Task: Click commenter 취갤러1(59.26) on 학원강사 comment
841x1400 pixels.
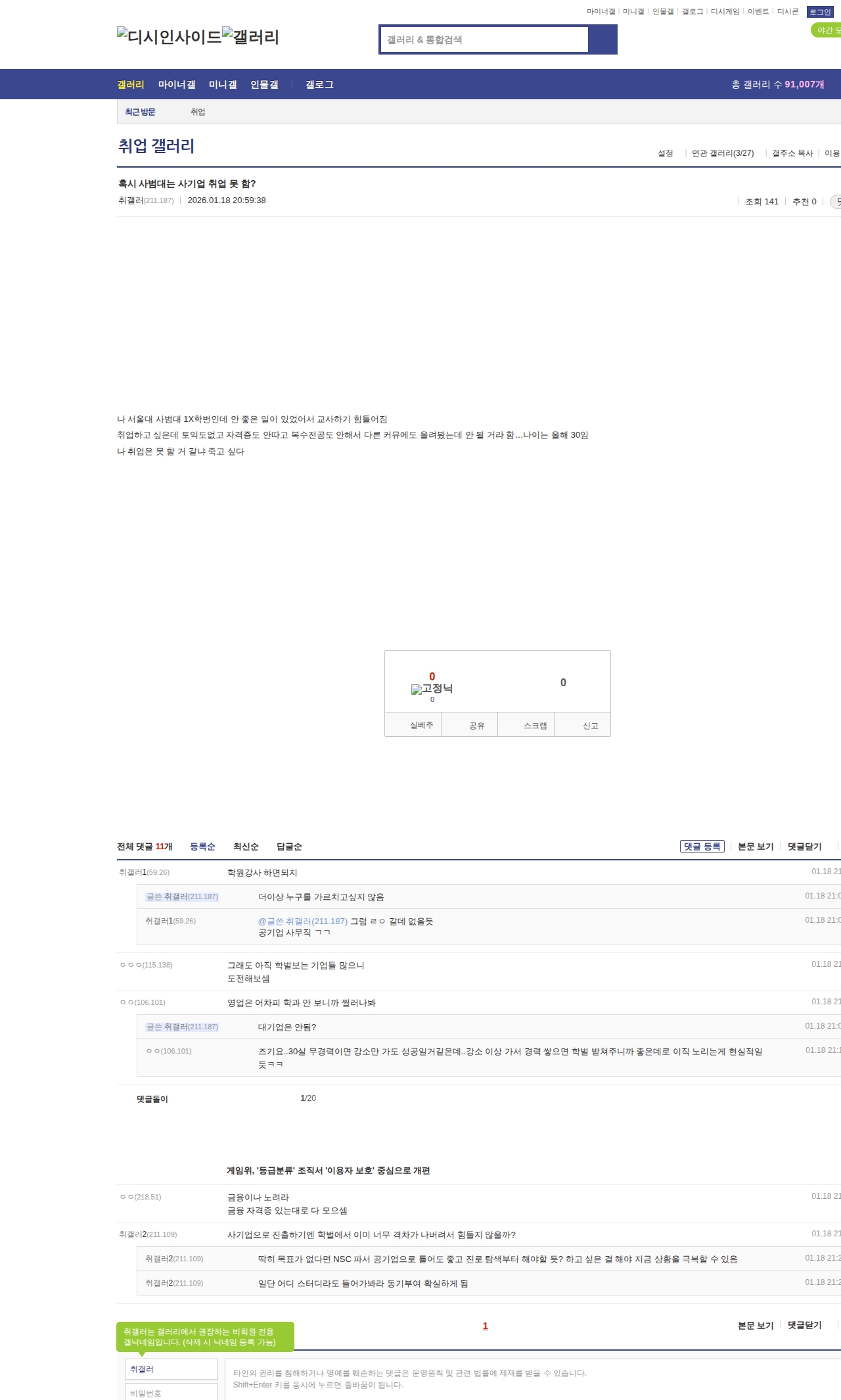Action: click(x=144, y=872)
